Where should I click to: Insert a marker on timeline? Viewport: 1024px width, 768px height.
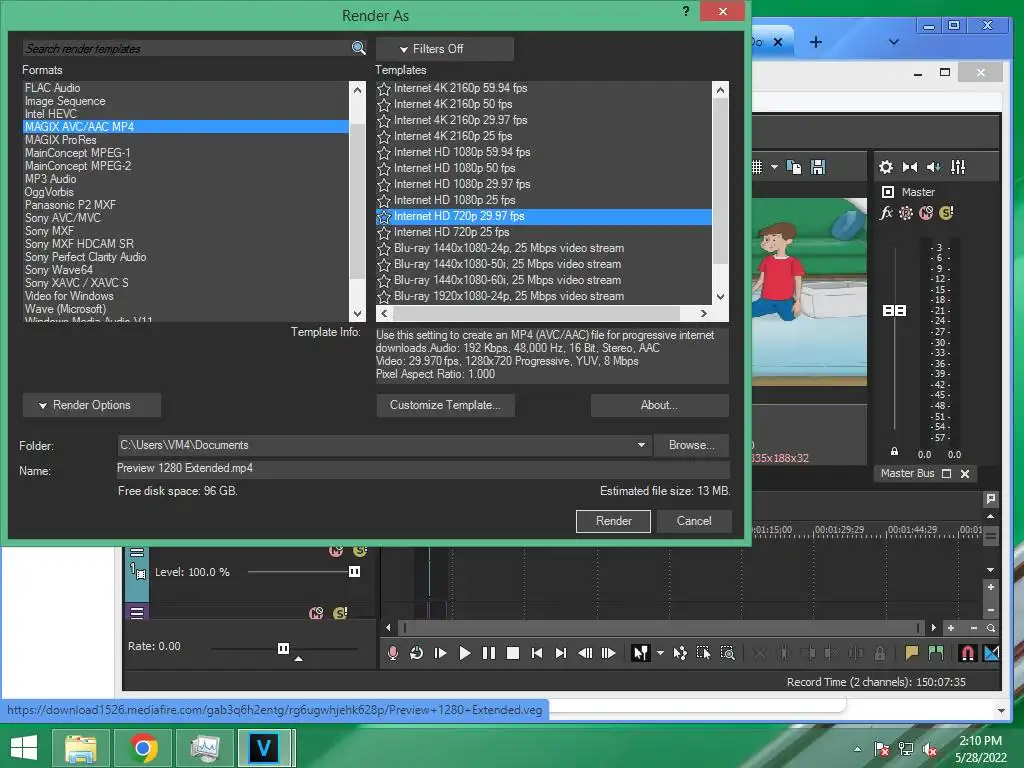pos(912,653)
